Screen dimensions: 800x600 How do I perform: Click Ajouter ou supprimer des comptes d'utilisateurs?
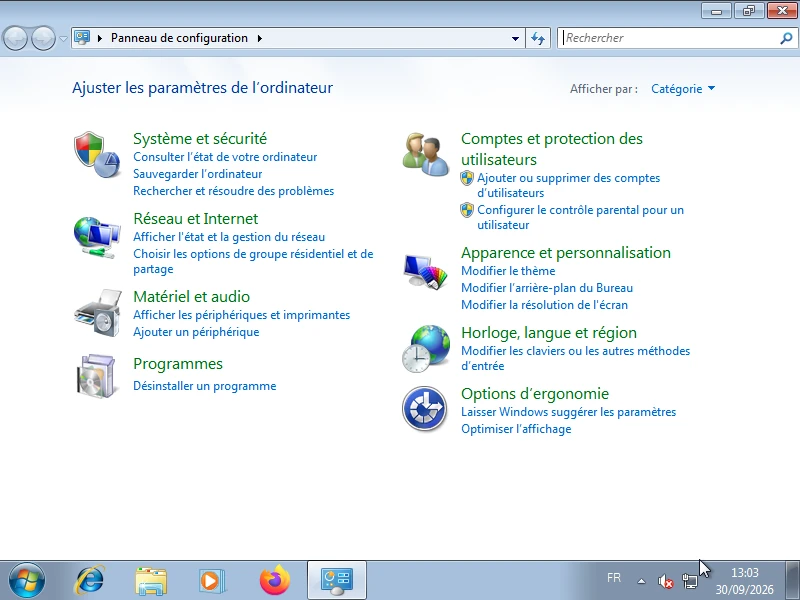568,185
